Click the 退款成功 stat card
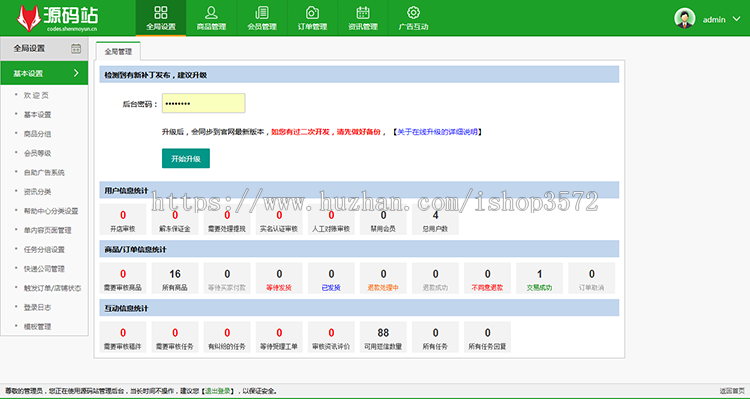The image size is (750, 399). pyautogui.click(x=435, y=278)
